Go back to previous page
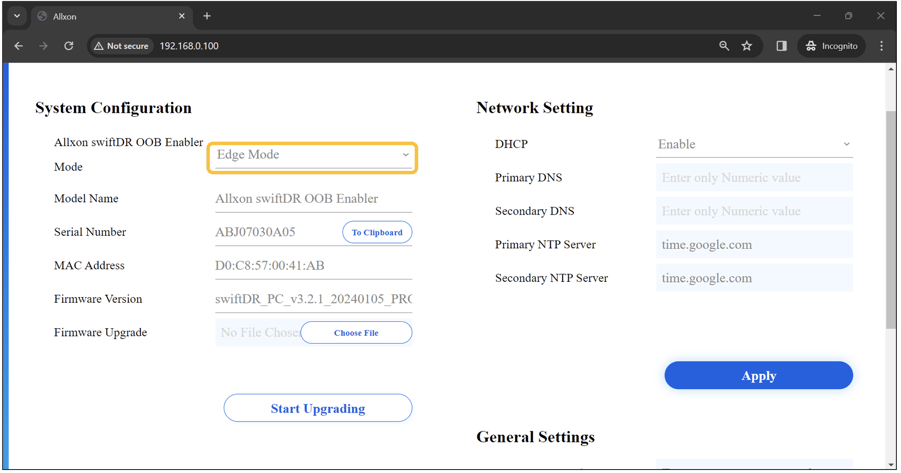 (x=18, y=46)
